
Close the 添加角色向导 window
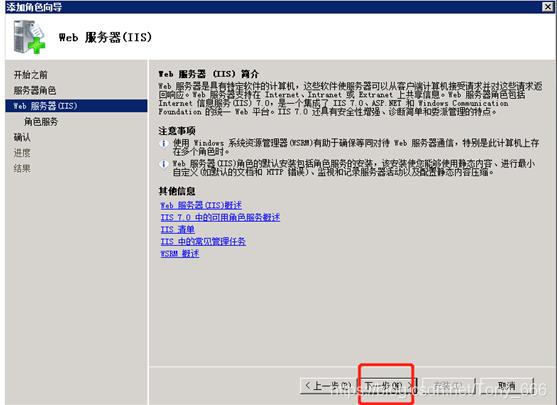click(547, 6)
